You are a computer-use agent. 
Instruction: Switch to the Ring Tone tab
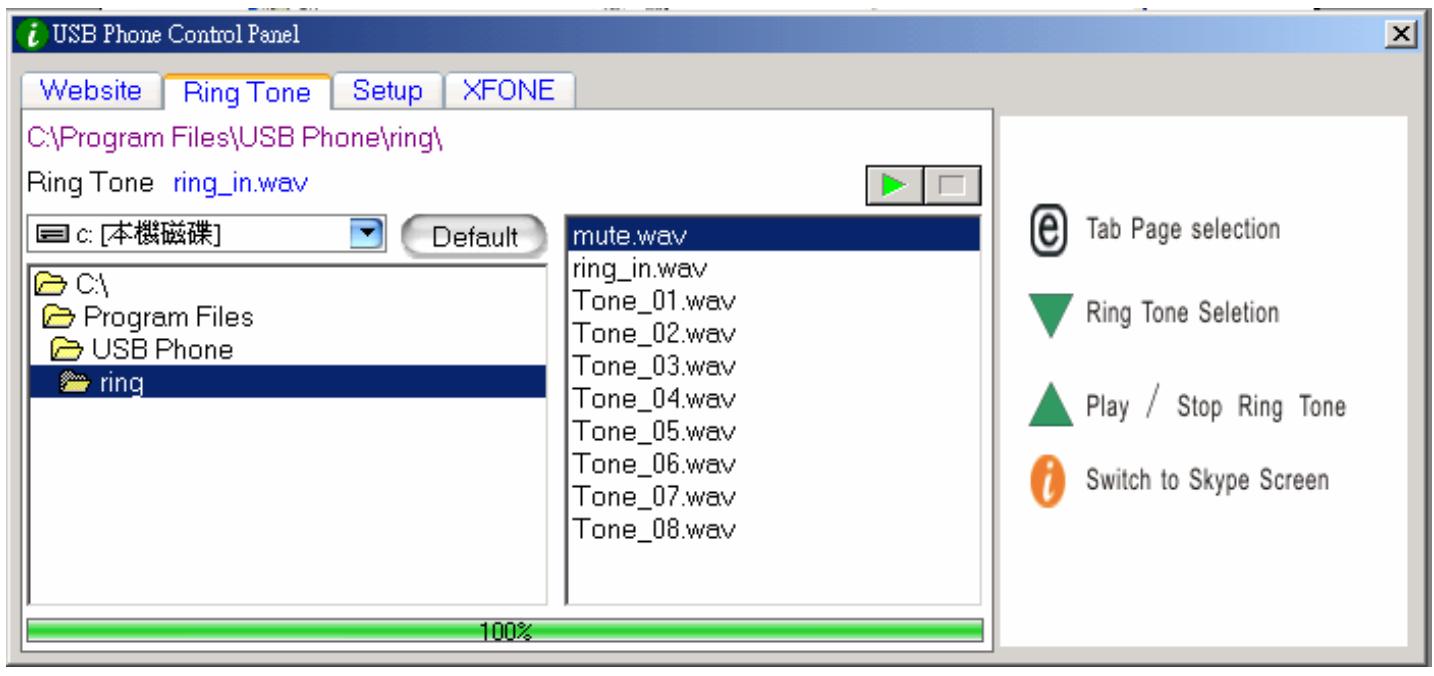[x=247, y=92]
